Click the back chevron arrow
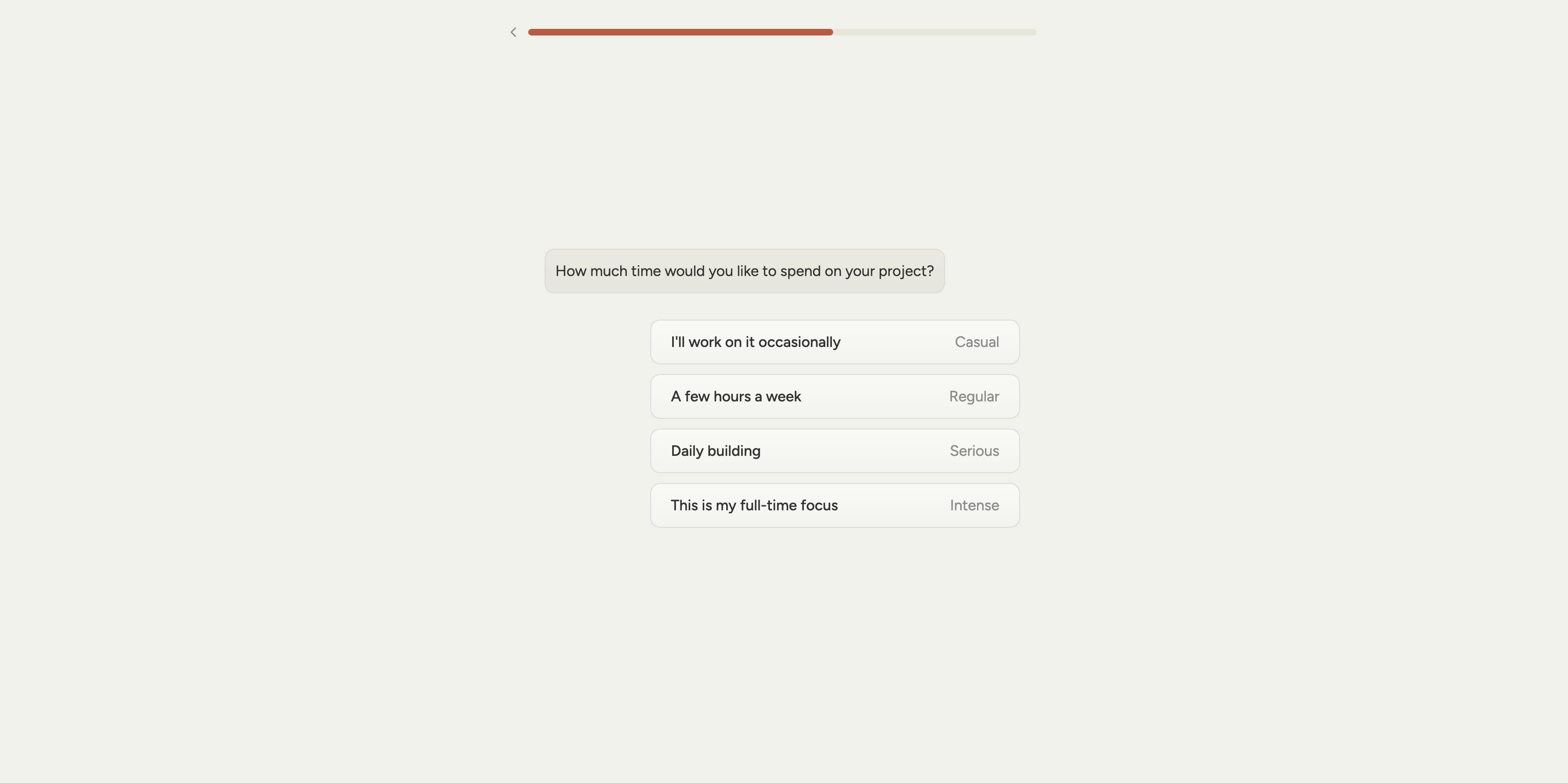Image resolution: width=1568 pixels, height=783 pixels. coord(513,32)
